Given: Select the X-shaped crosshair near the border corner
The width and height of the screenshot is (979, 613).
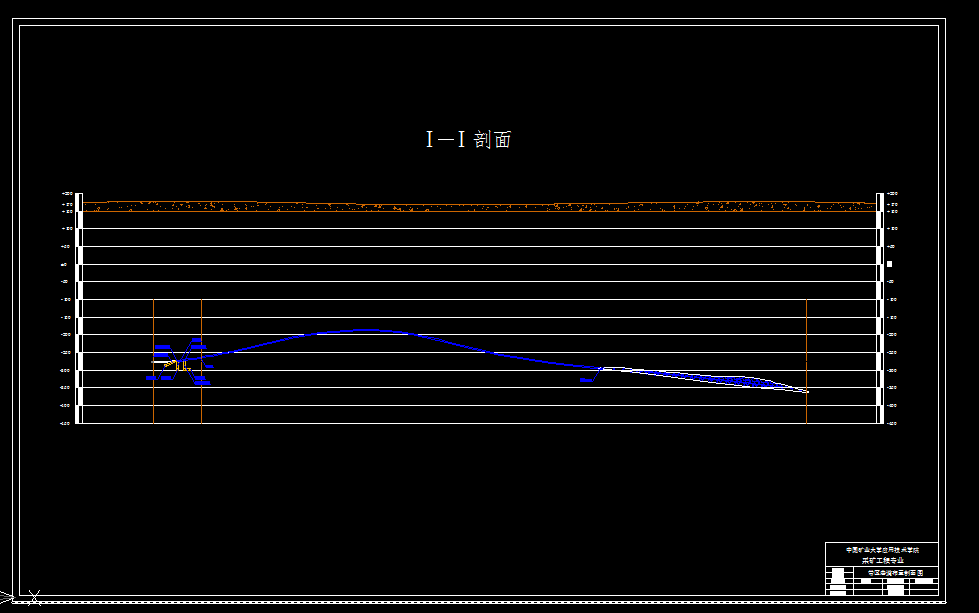Looking at the screenshot, I should (34, 597).
